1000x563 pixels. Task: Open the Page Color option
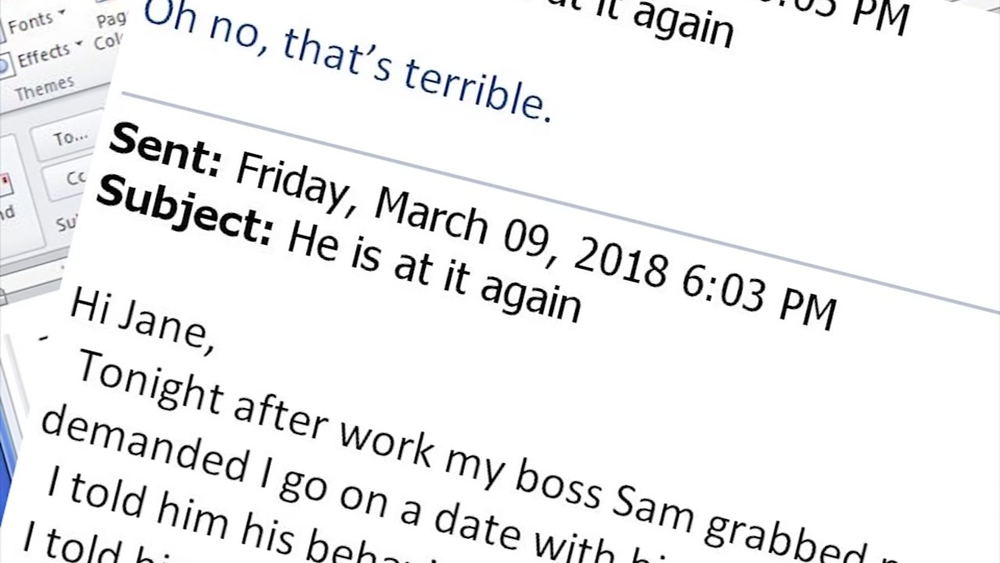pos(109,31)
